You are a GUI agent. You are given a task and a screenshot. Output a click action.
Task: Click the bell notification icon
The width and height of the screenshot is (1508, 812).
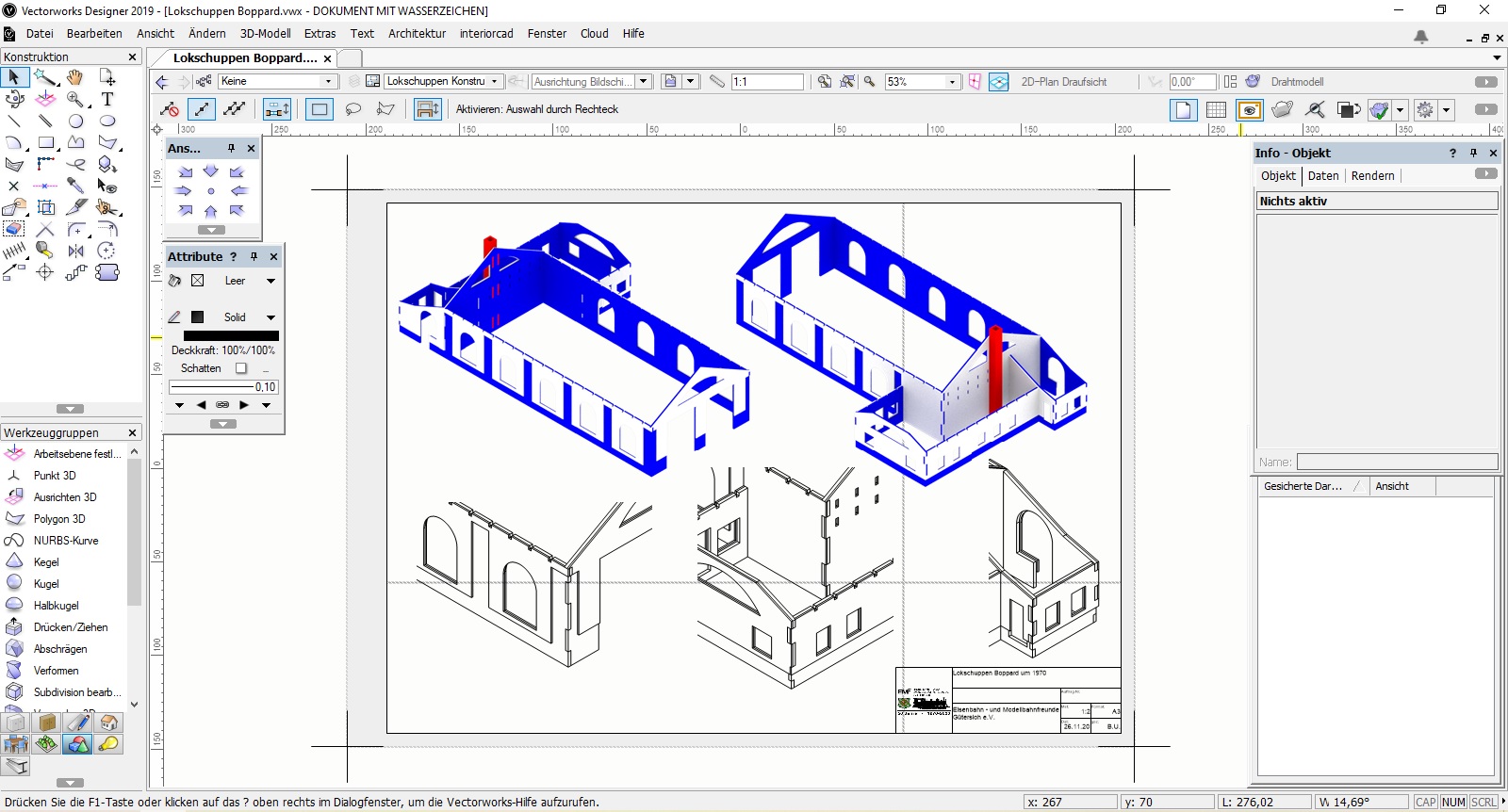pyautogui.click(x=1421, y=36)
